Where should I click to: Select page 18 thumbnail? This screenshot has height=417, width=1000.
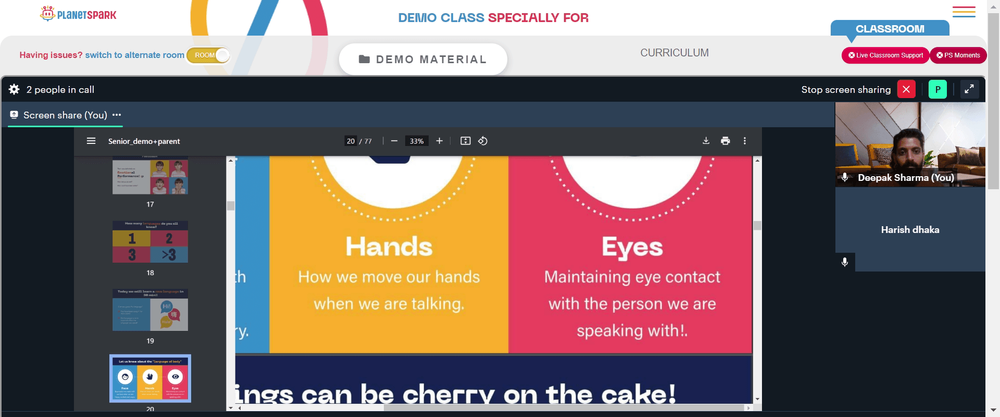150,242
